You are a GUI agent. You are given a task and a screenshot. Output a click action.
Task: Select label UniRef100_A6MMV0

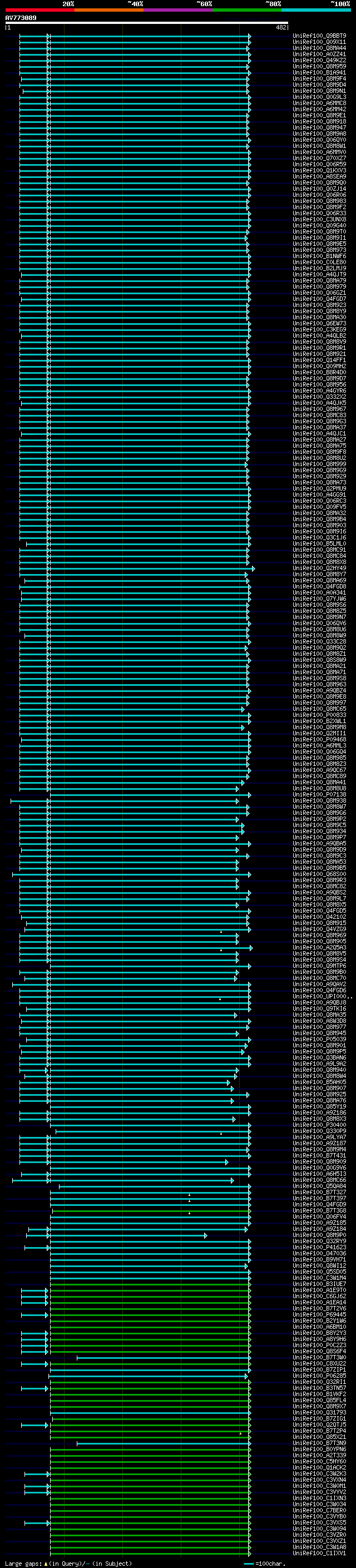coord(319,152)
